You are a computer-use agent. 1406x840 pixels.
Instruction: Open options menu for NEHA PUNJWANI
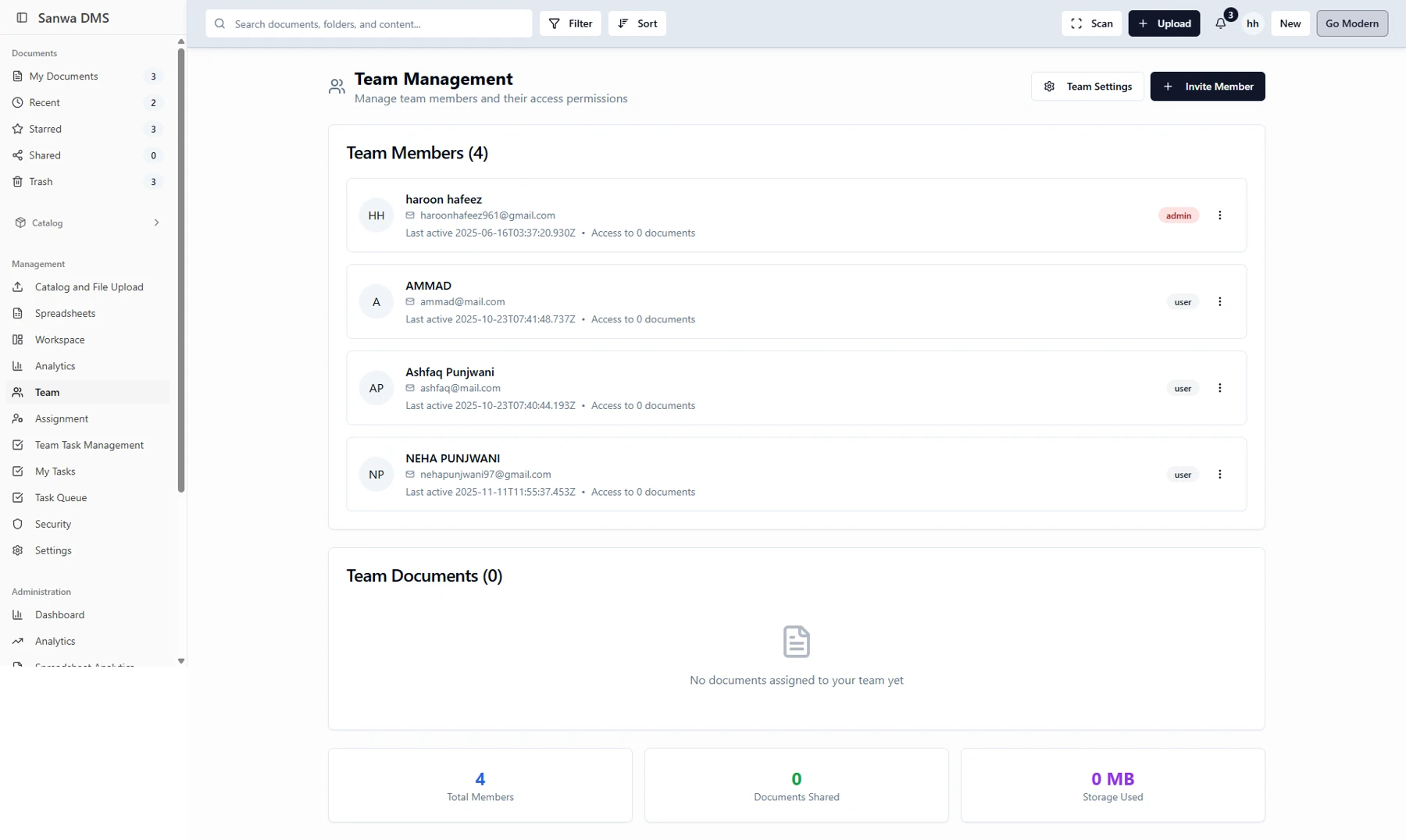pyautogui.click(x=1219, y=475)
